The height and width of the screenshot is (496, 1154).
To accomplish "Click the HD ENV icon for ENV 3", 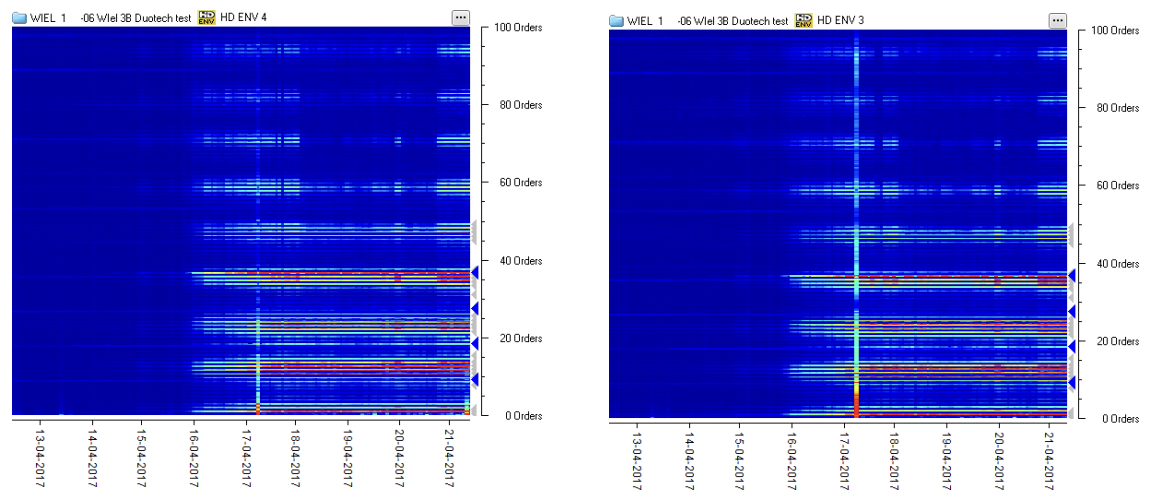I will pyautogui.click(x=803, y=21).
